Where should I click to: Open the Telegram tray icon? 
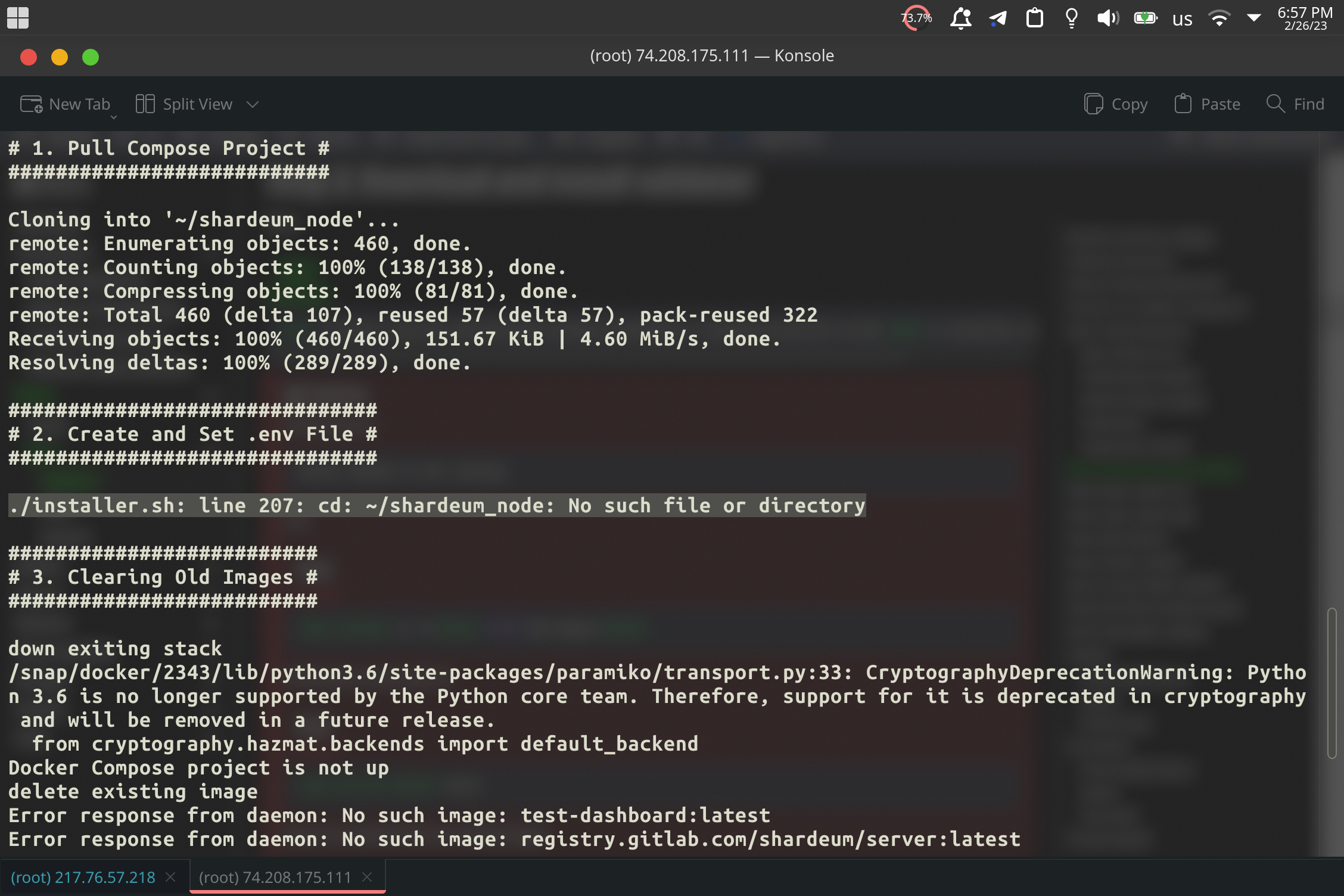point(998,18)
